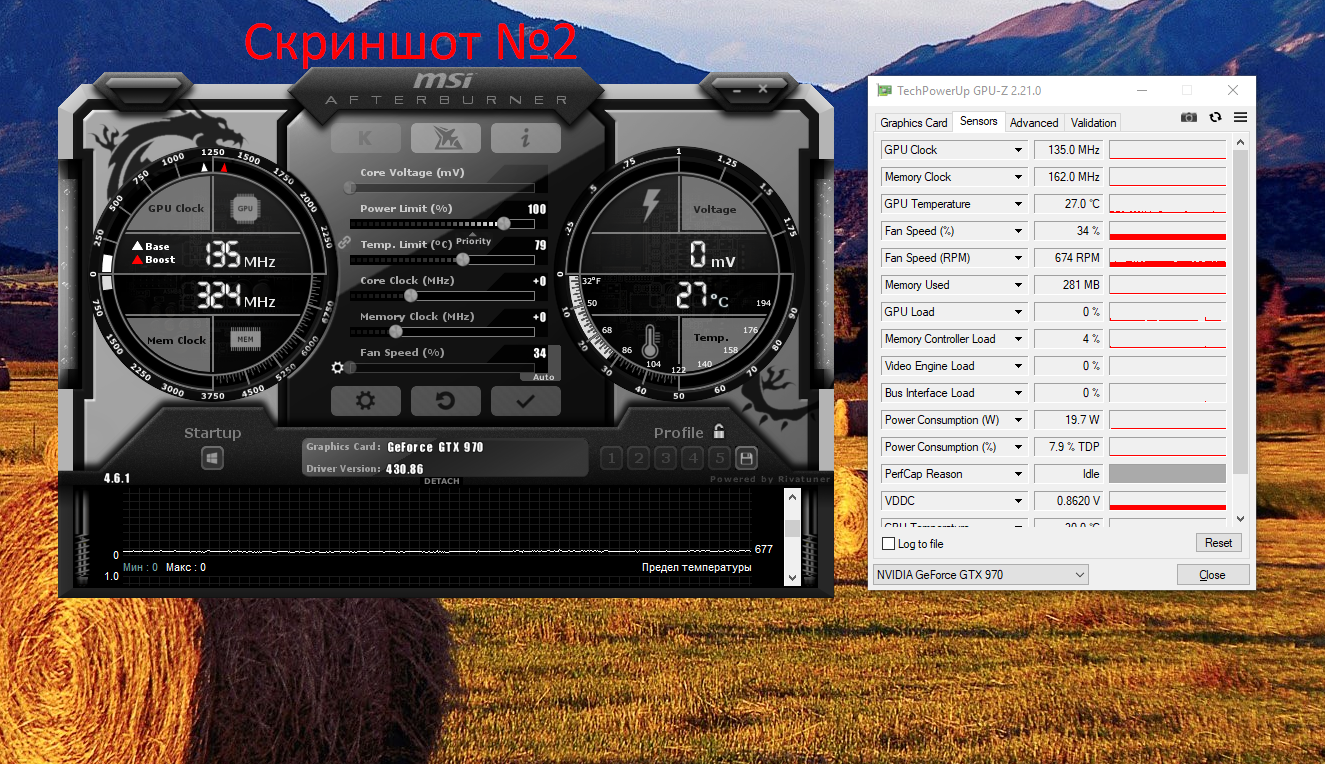Click the Graphics Card name GeForce GTX 970

[x=436, y=447]
